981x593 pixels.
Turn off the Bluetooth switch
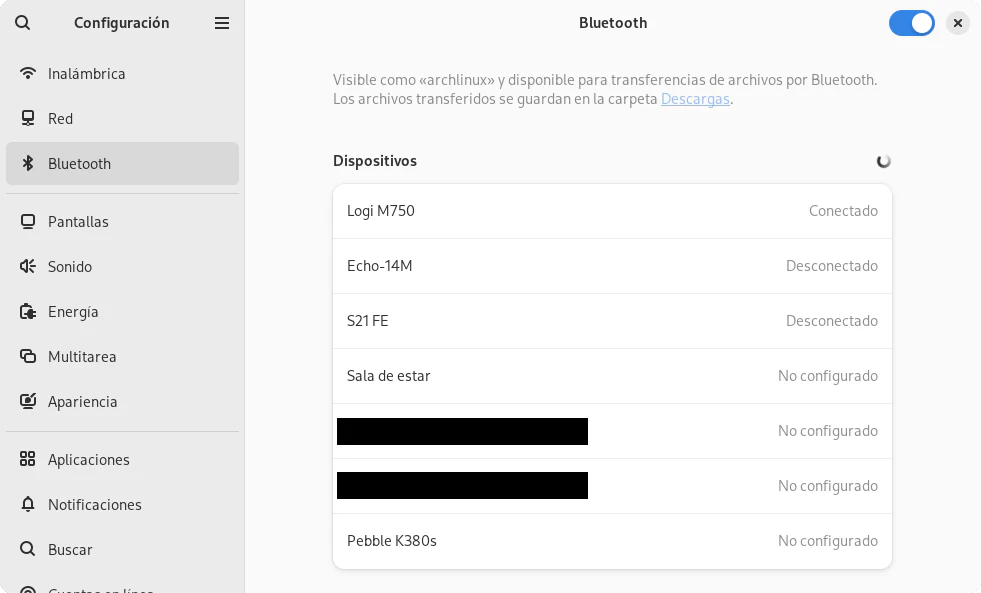point(911,23)
